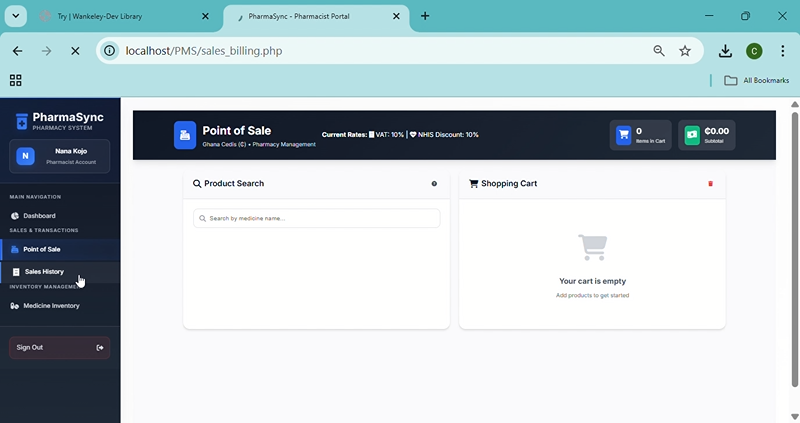This screenshot has height=423, width=800.
Task: Bookmark this page with star icon
Action: [x=685, y=51]
